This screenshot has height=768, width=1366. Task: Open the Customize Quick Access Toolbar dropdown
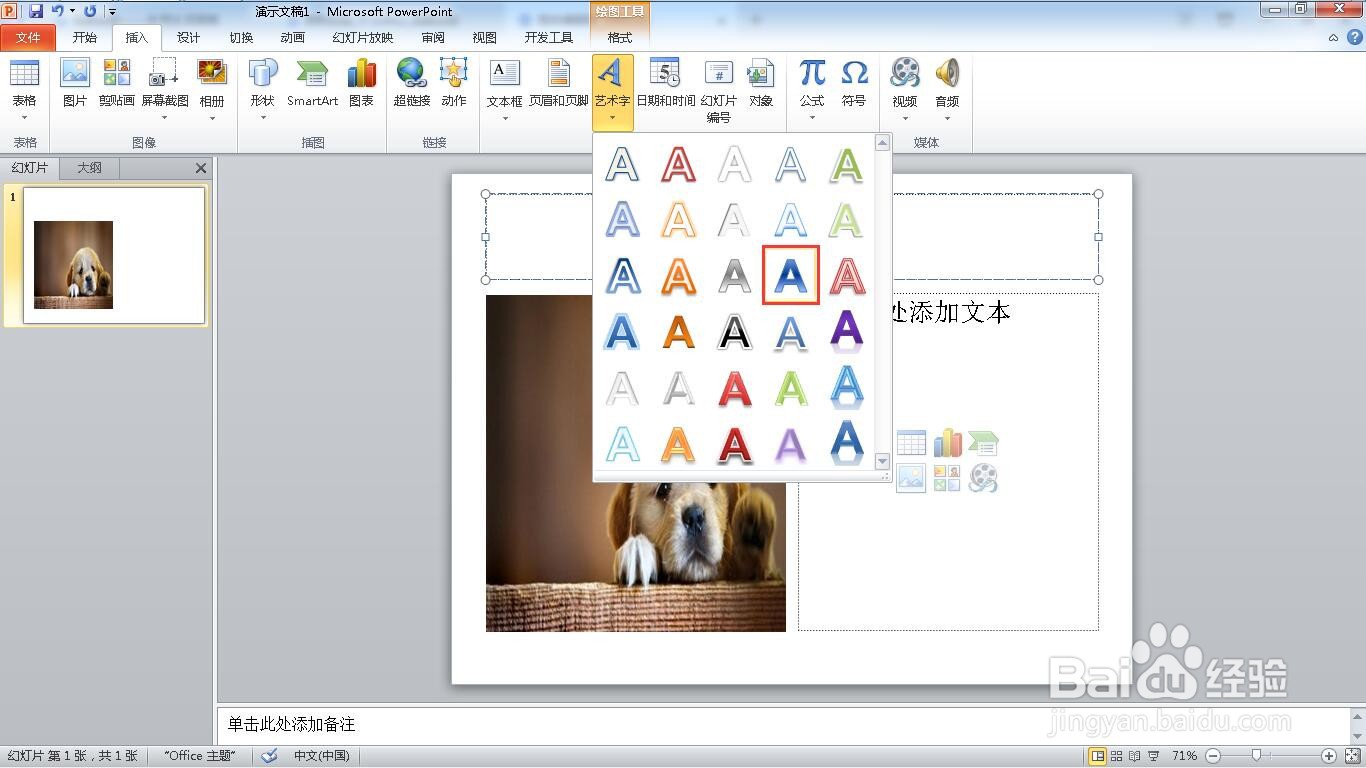tap(112, 12)
